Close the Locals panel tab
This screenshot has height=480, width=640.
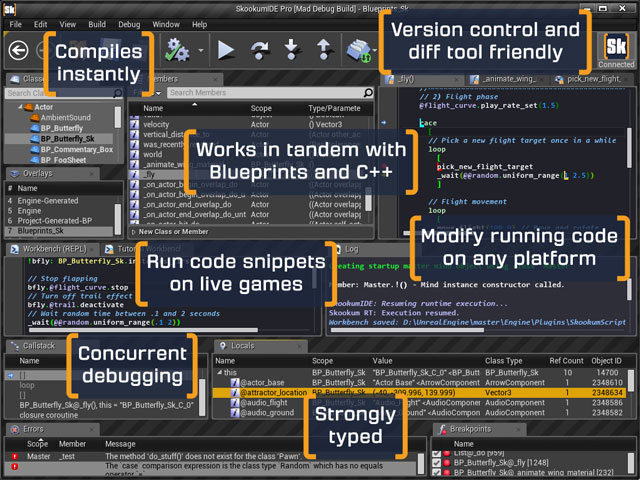(x=300, y=347)
